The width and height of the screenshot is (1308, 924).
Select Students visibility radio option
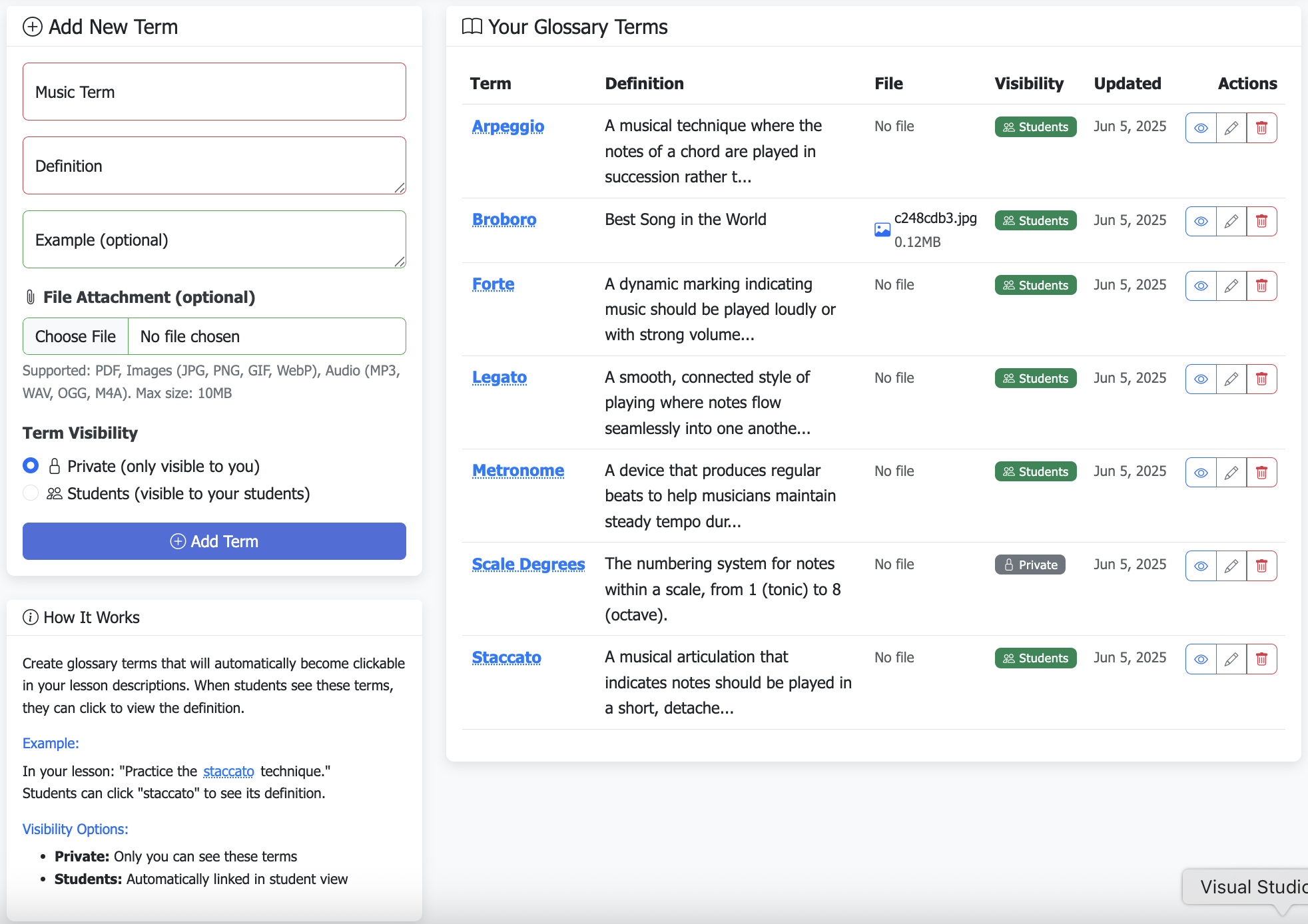point(31,493)
